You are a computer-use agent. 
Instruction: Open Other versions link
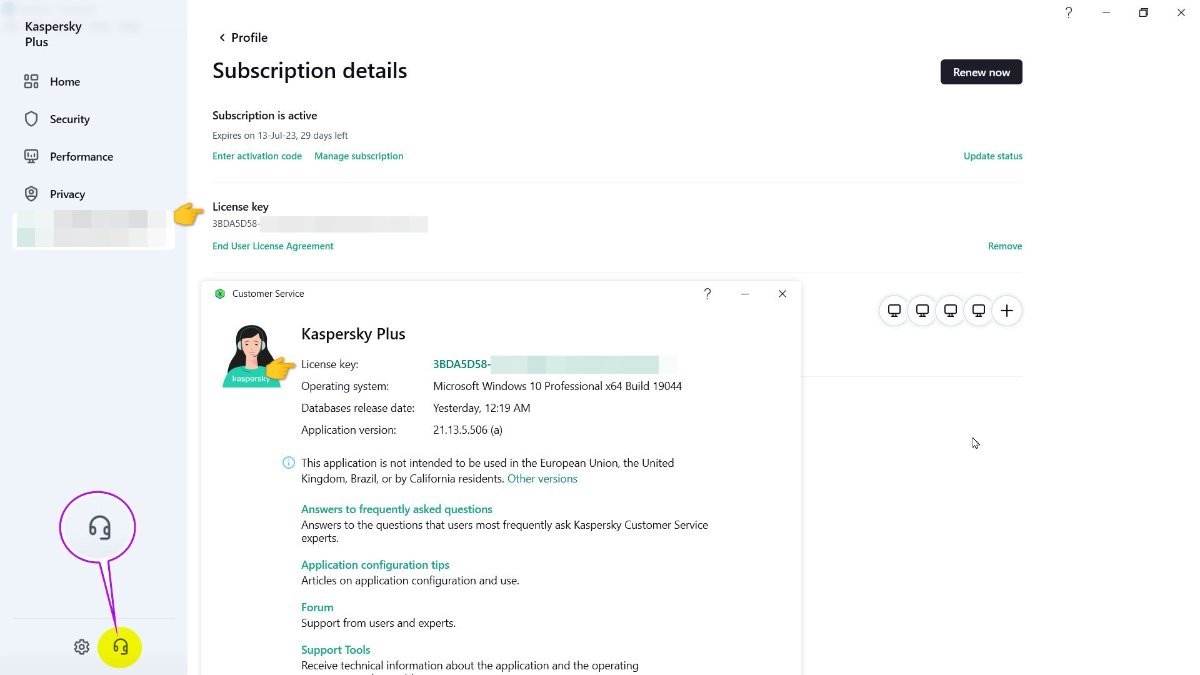542,479
